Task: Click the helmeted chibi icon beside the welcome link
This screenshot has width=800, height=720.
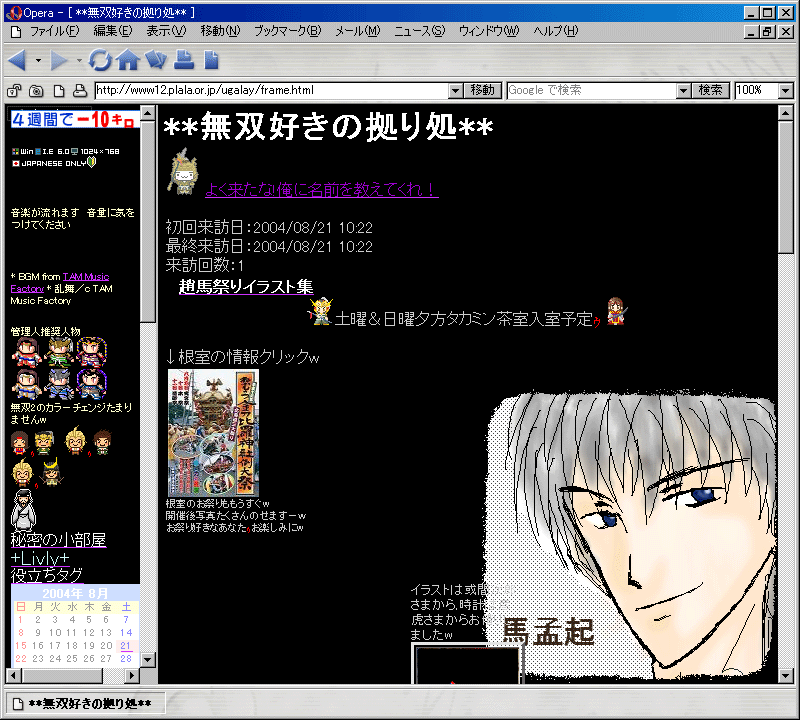Action: 183,171
